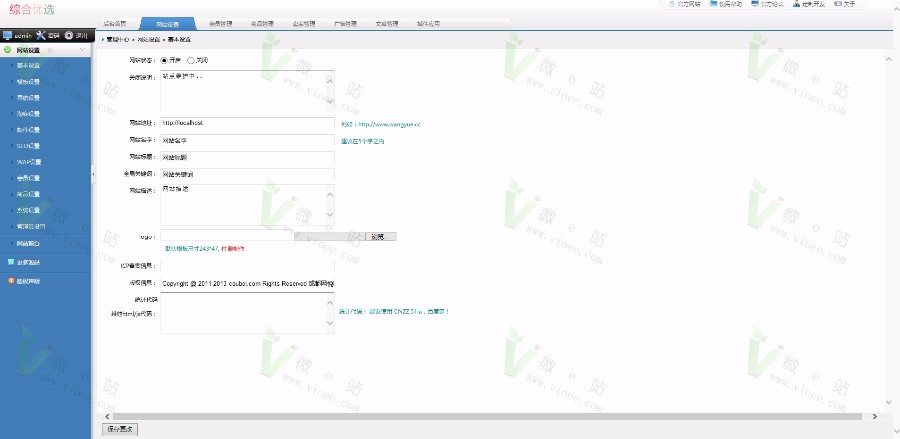The height and width of the screenshot is (439, 900).
Task: Click the admin monitor icon
Action: 7,36
